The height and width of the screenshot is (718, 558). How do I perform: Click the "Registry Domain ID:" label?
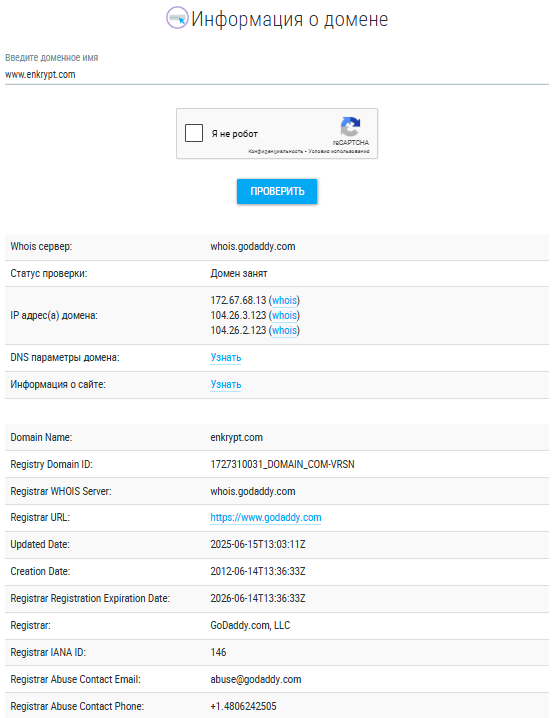51,464
